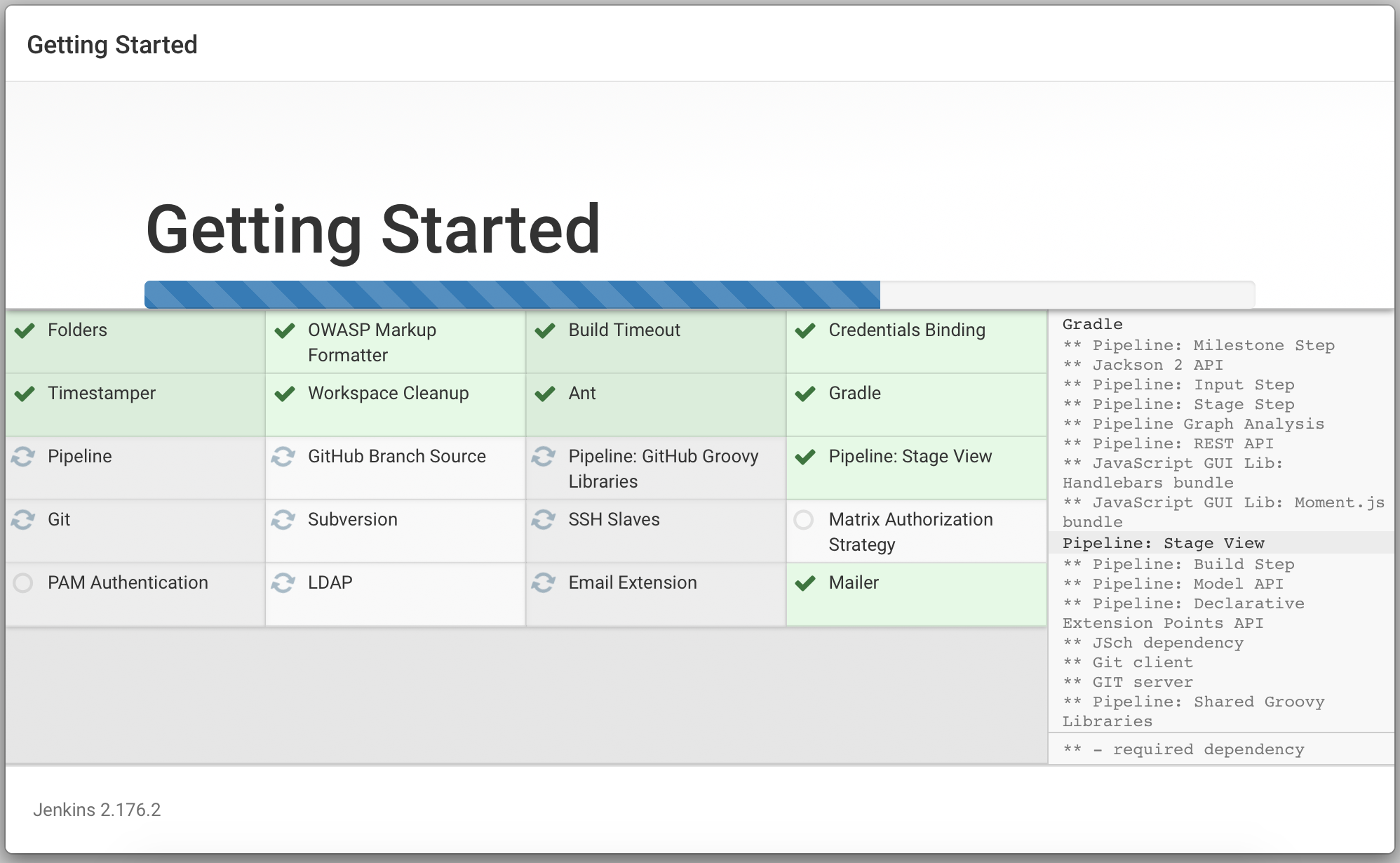The image size is (1400, 863).
Task: Select the OWASP Markup Formatter label
Action: coord(372,342)
